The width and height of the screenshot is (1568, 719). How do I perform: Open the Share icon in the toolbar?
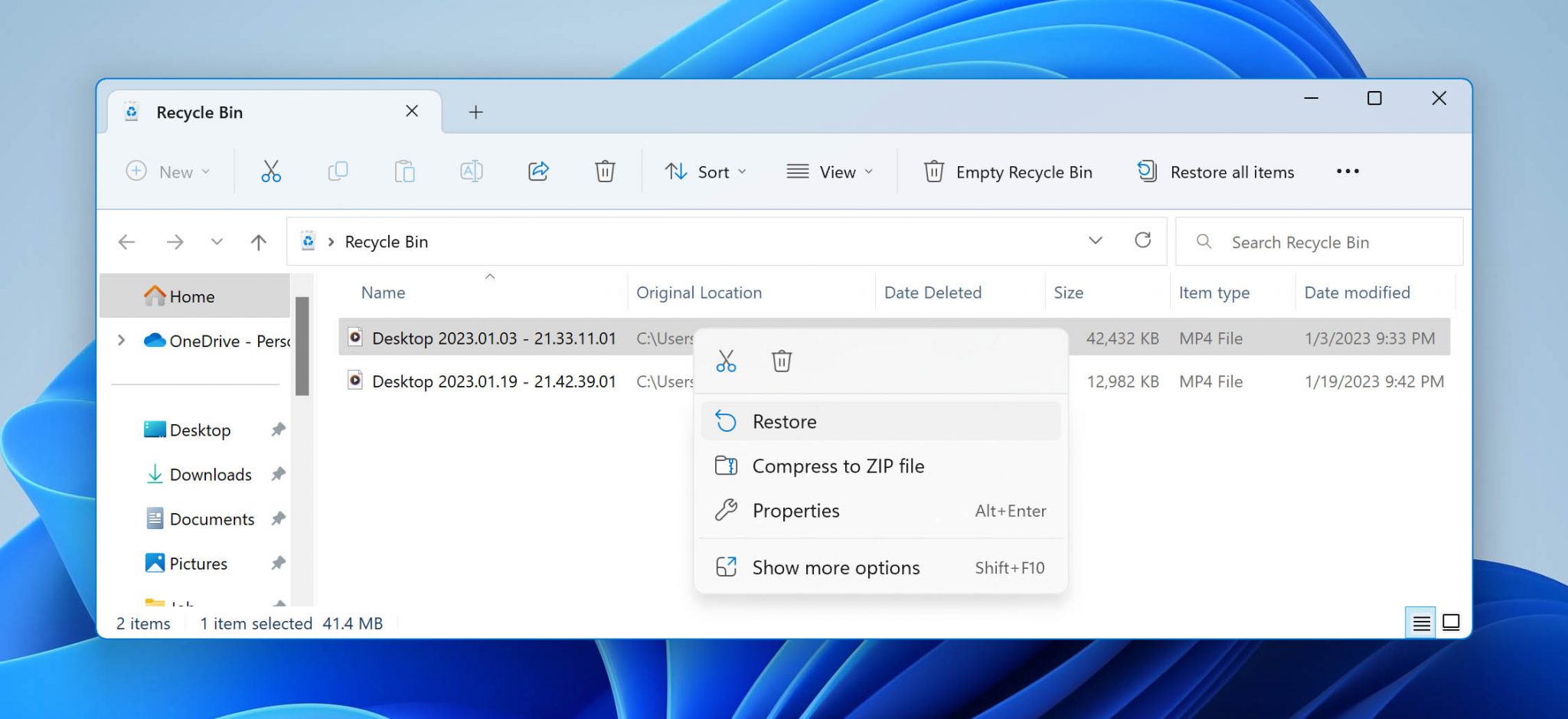(x=538, y=172)
